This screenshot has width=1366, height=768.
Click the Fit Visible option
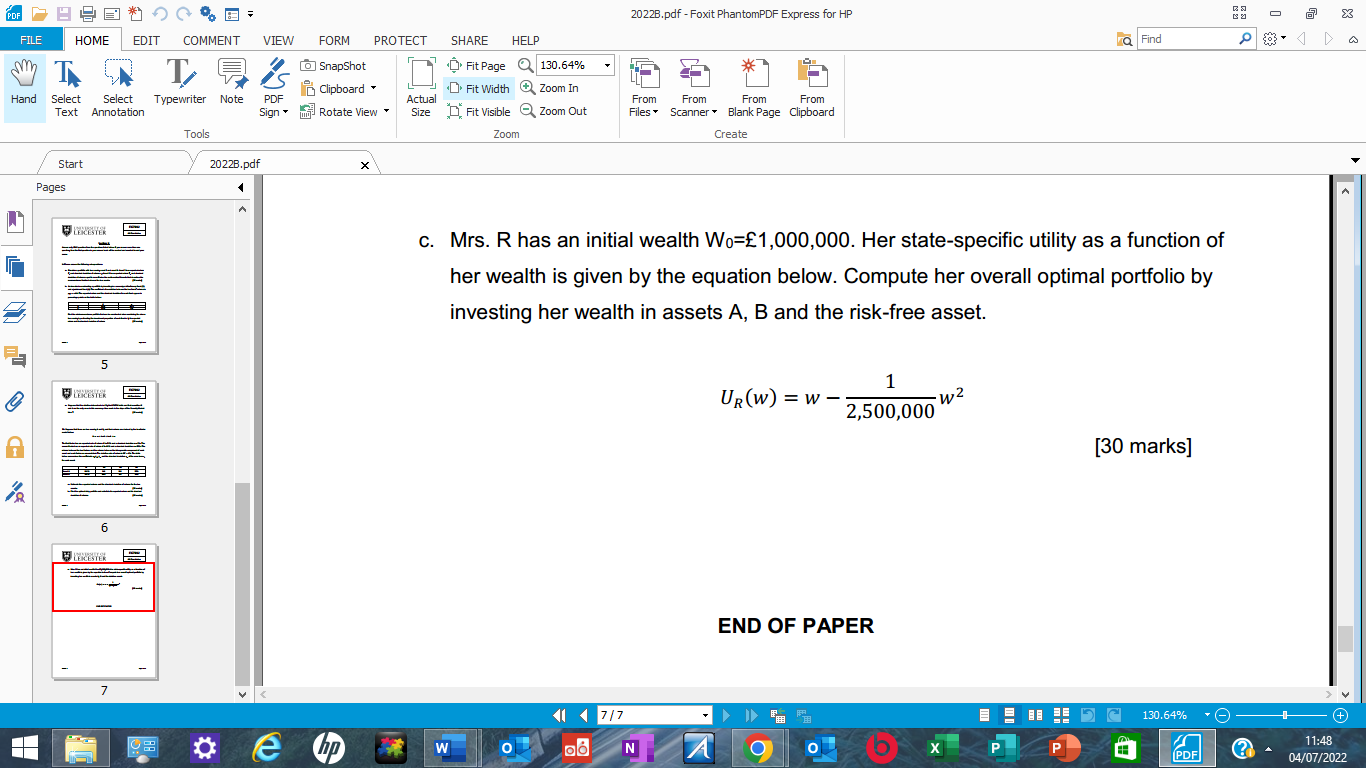coord(479,112)
